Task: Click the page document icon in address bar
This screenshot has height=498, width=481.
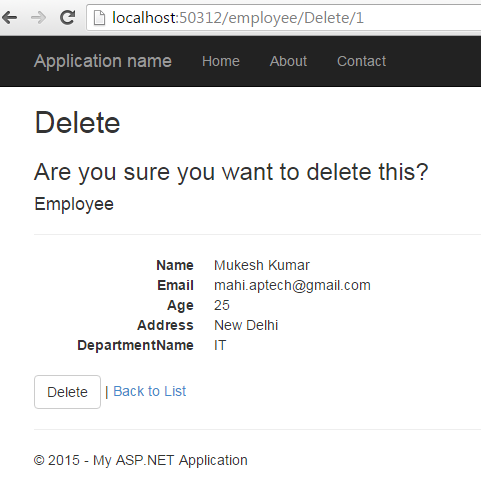Action: click(x=99, y=18)
